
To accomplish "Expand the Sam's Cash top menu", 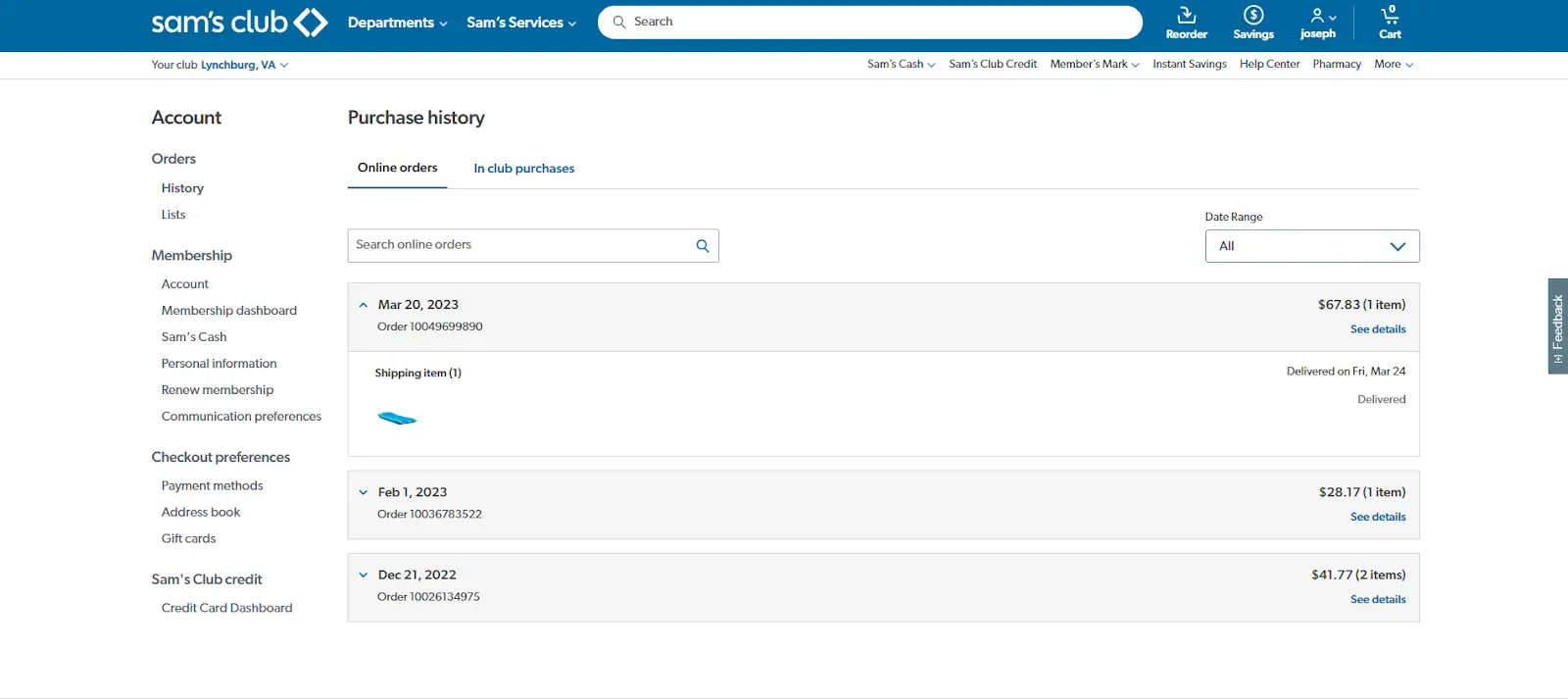I will [901, 64].
